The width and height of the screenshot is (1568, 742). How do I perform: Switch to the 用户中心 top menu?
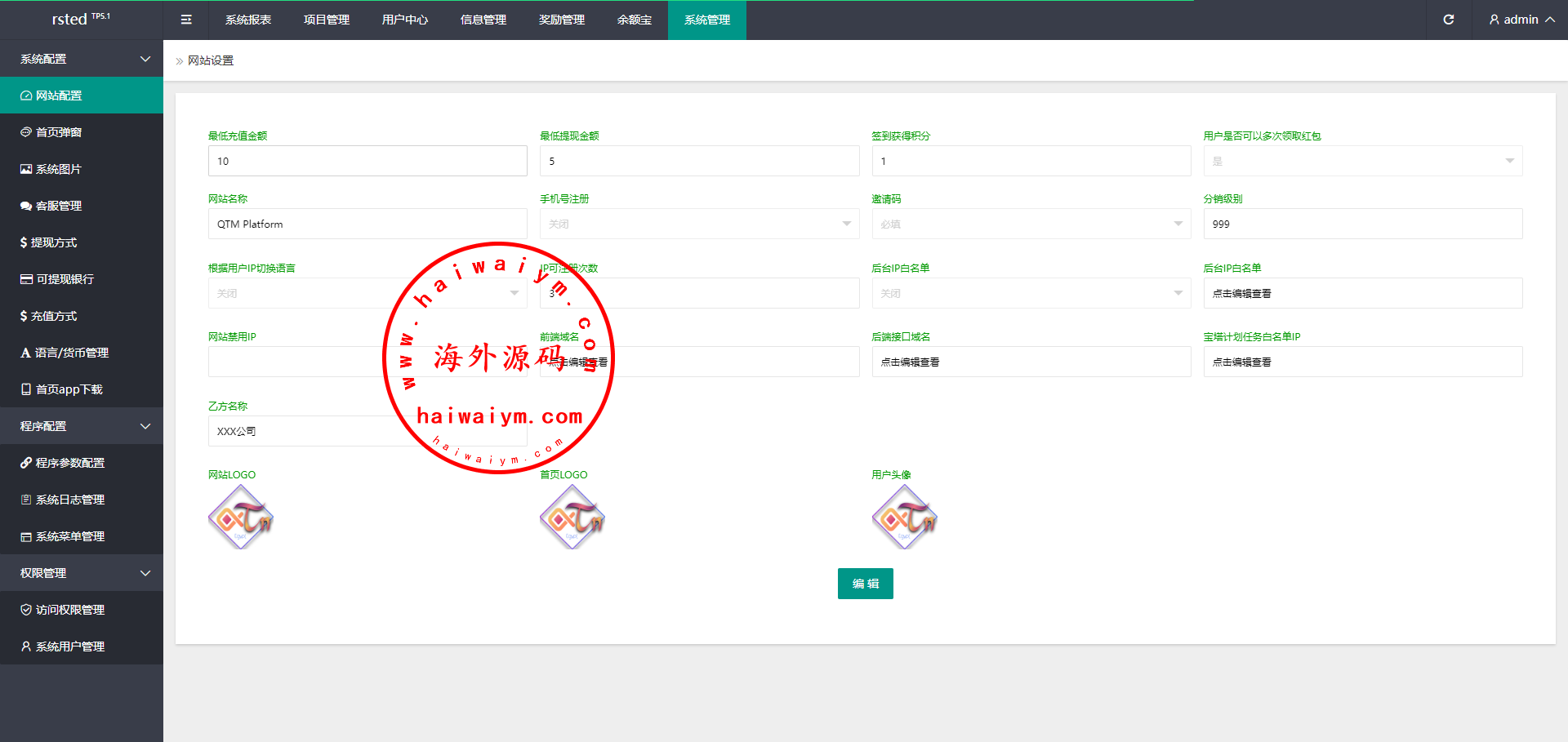click(404, 20)
